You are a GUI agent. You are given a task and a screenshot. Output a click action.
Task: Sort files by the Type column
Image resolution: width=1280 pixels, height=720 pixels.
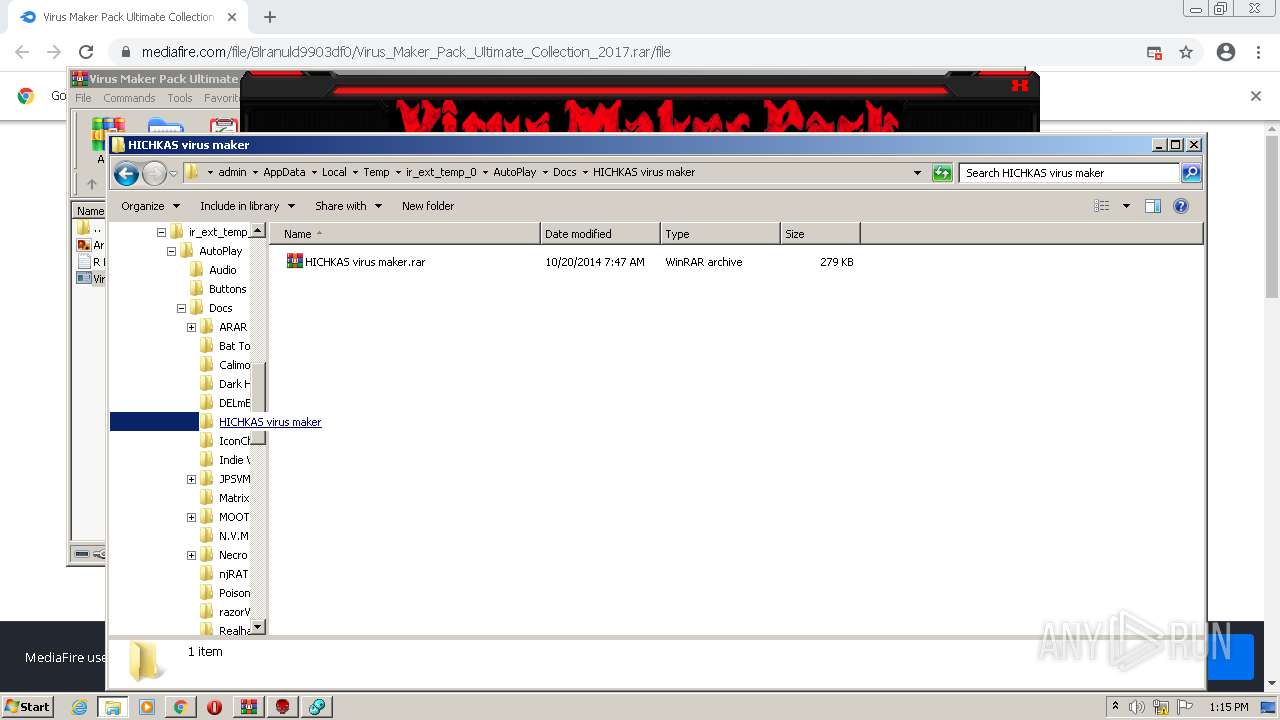(720, 234)
